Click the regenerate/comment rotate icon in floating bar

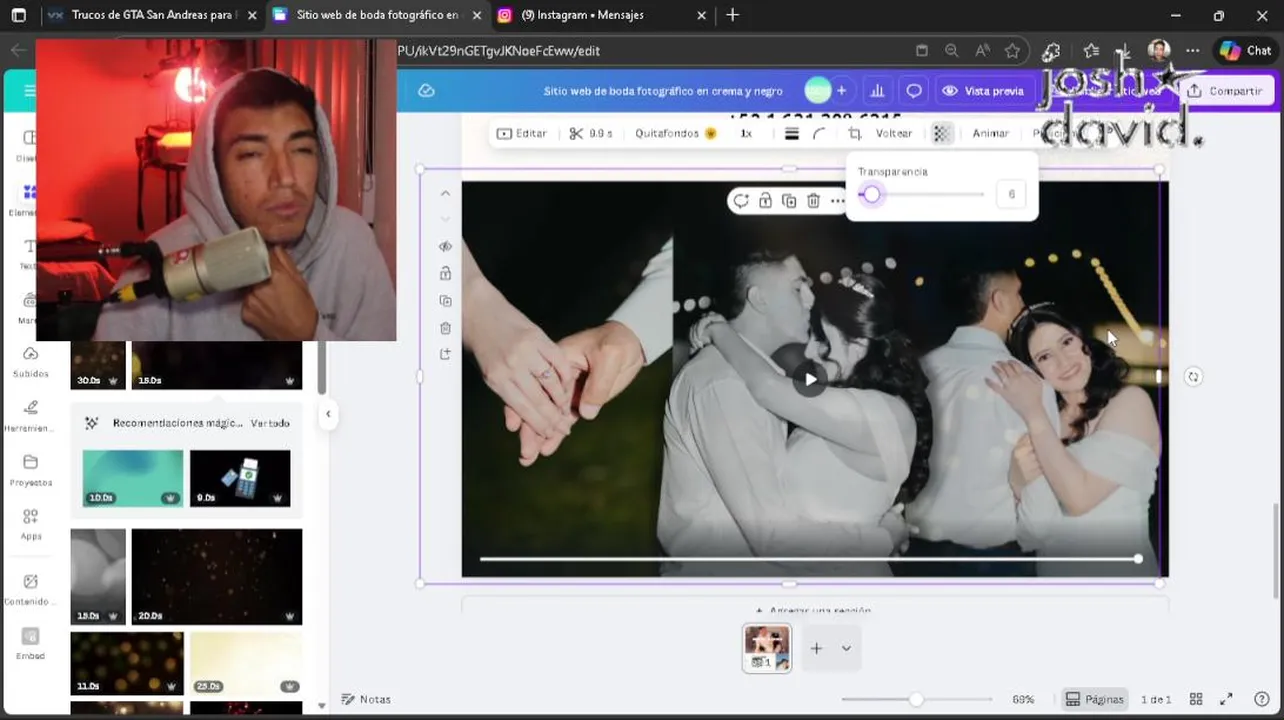click(x=741, y=201)
